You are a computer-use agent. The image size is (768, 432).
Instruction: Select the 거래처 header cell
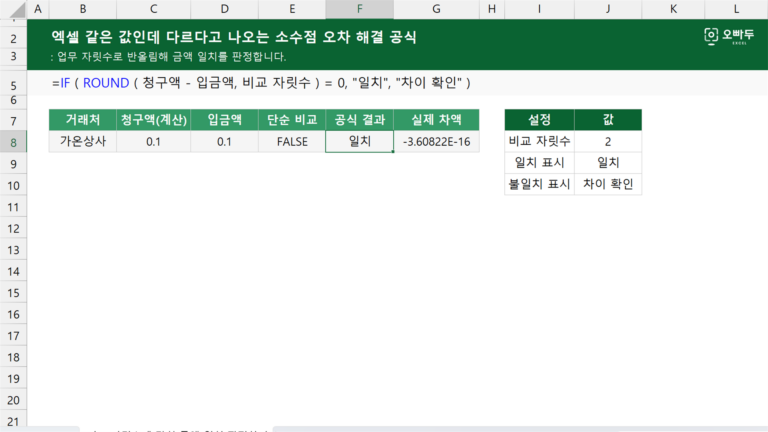(83, 120)
